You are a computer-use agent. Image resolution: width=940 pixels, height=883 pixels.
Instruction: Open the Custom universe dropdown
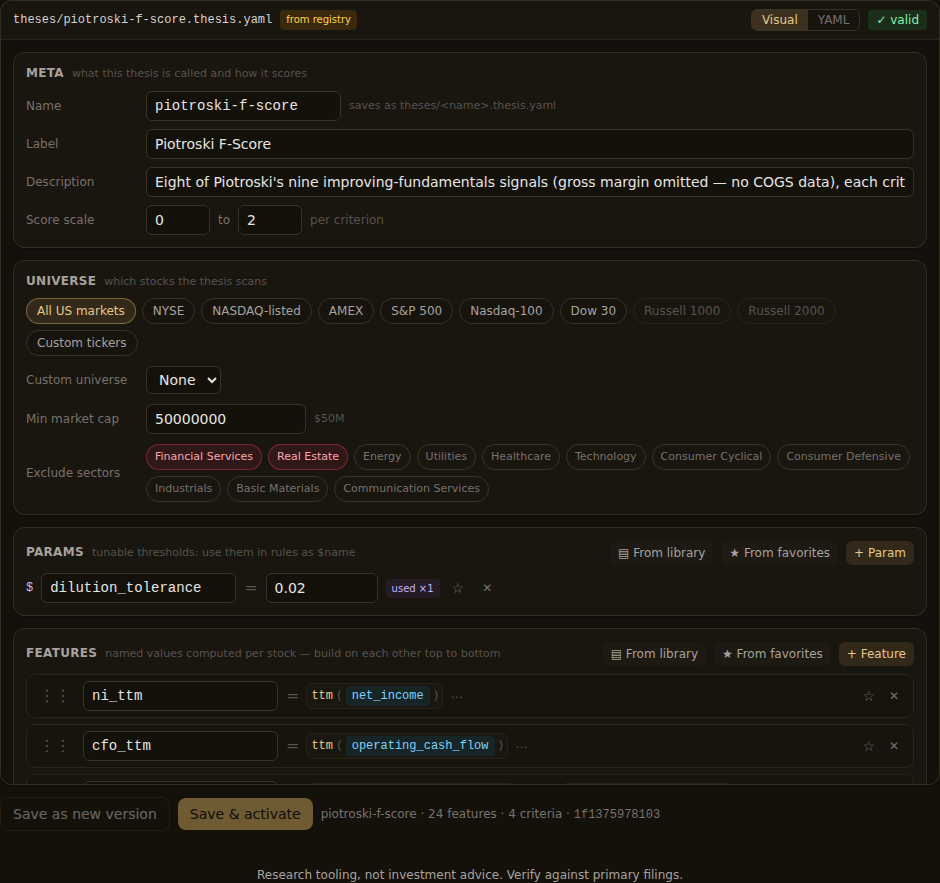183,380
